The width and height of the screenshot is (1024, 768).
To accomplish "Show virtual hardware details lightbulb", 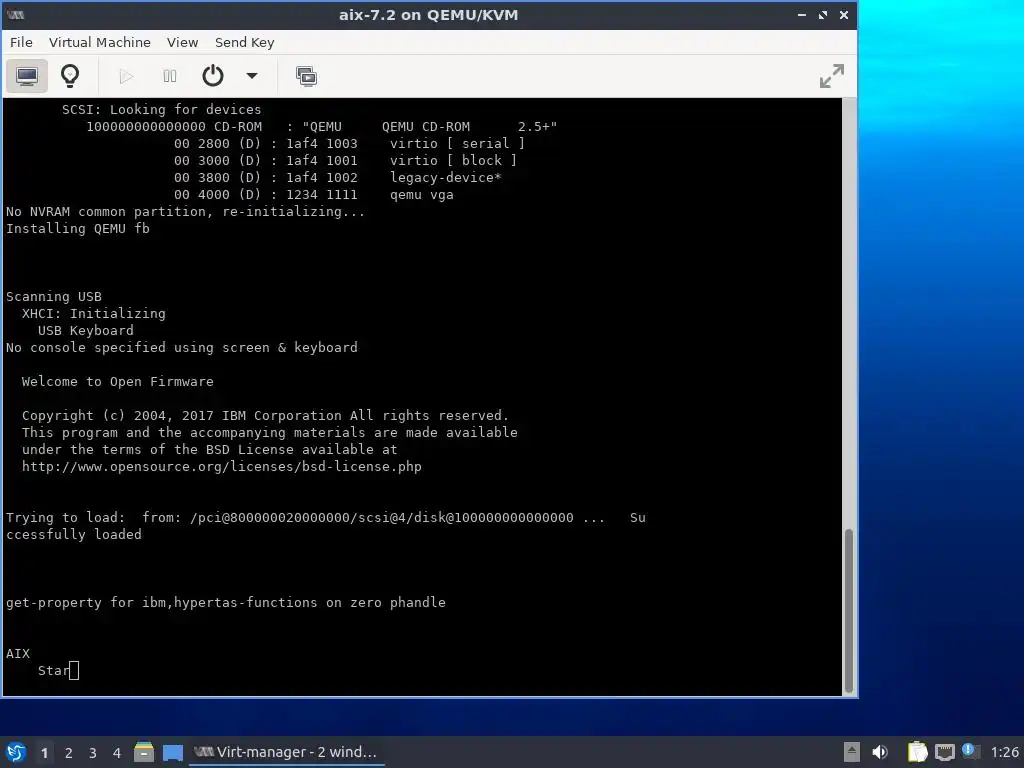I will click(x=70, y=76).
